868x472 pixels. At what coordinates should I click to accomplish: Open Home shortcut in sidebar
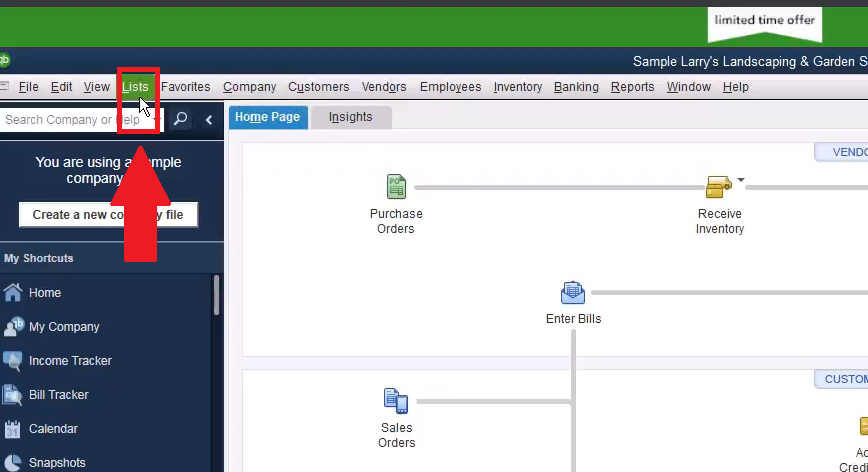point(44,293)
